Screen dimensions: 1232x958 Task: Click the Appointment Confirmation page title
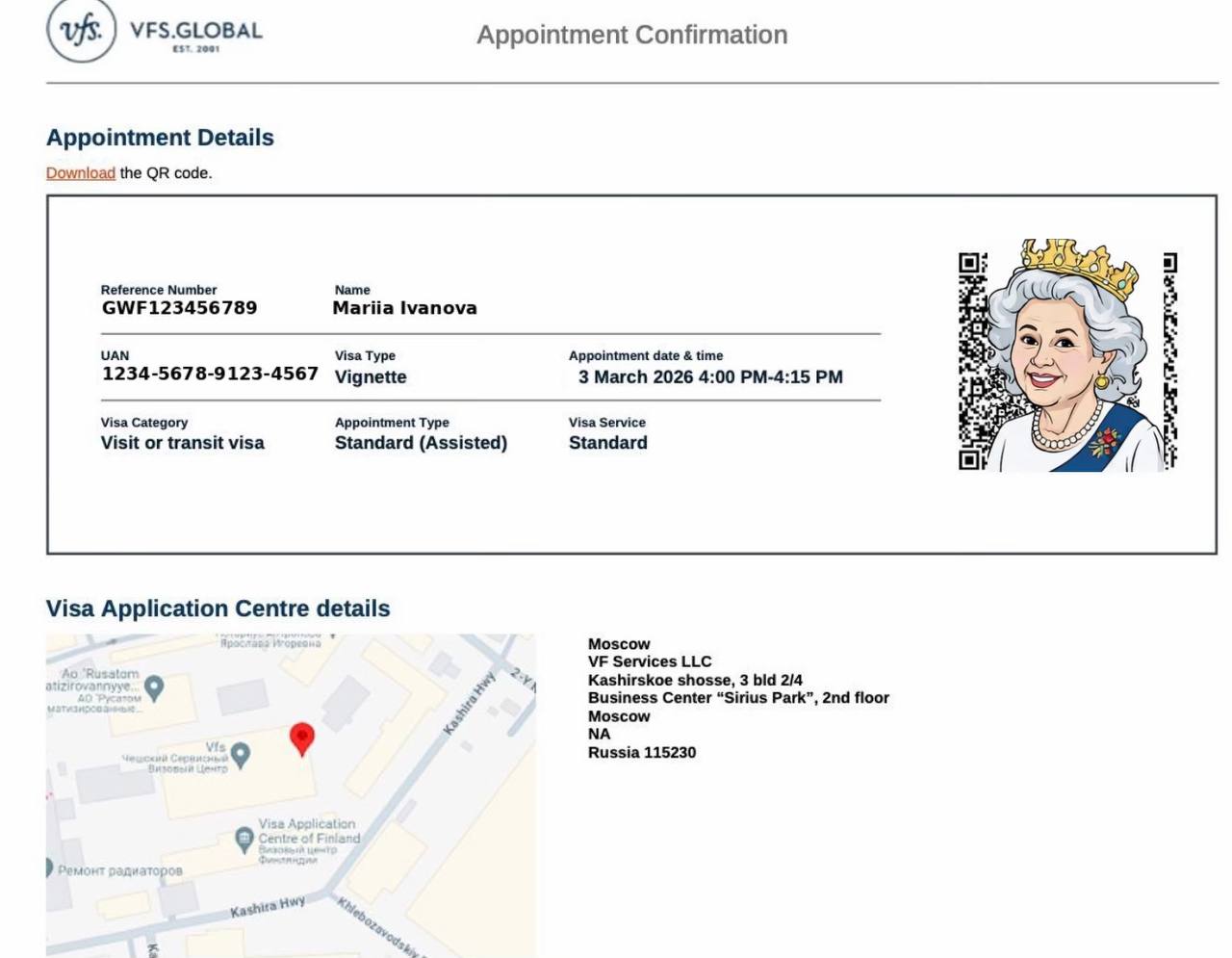[x=631, y=36]
